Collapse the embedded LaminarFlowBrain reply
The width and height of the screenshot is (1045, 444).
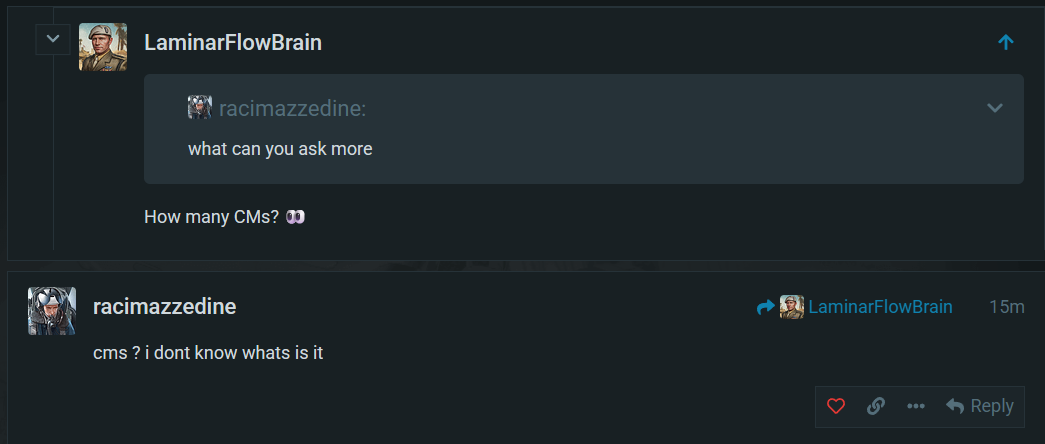pyautogui.click(x=52, y=39)
